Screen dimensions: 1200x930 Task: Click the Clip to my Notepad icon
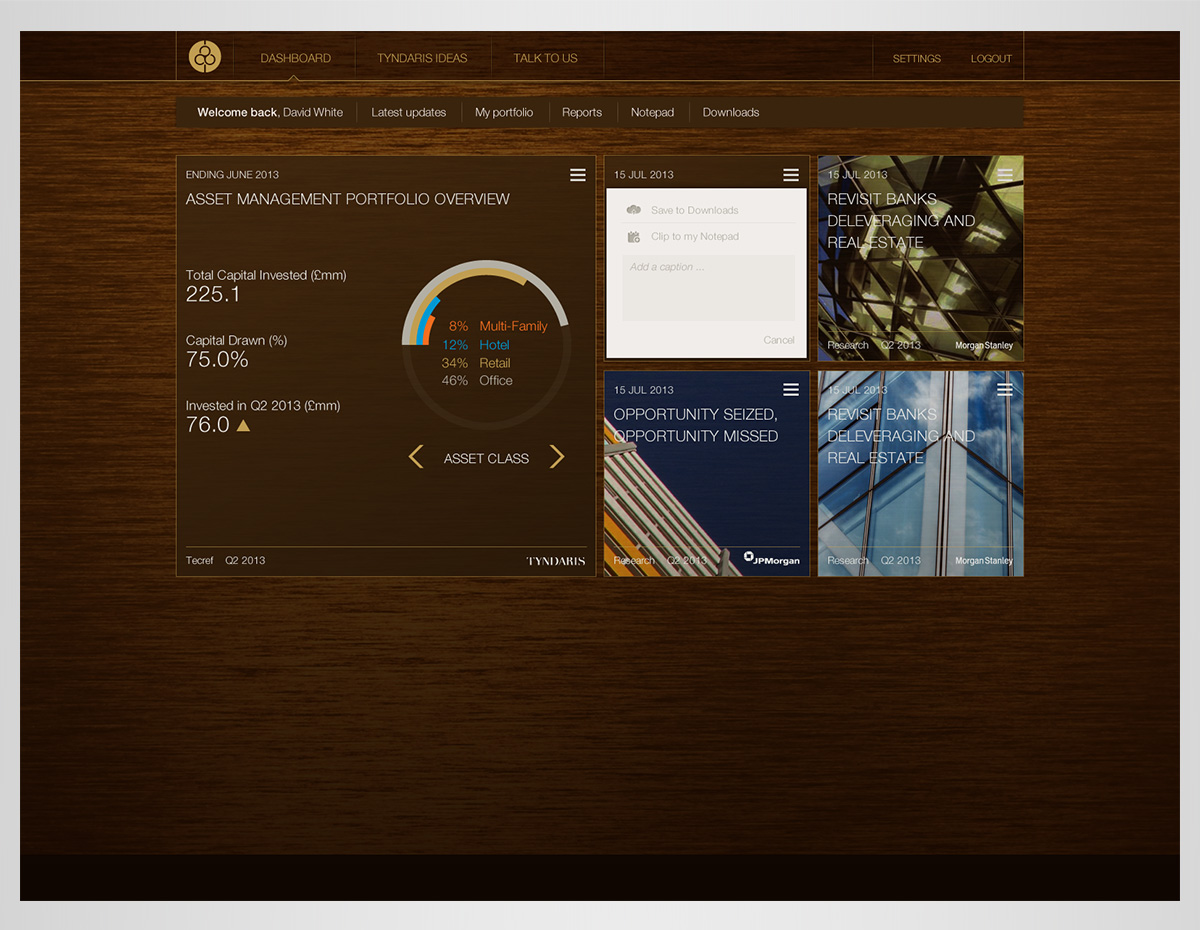coord(633,237)
